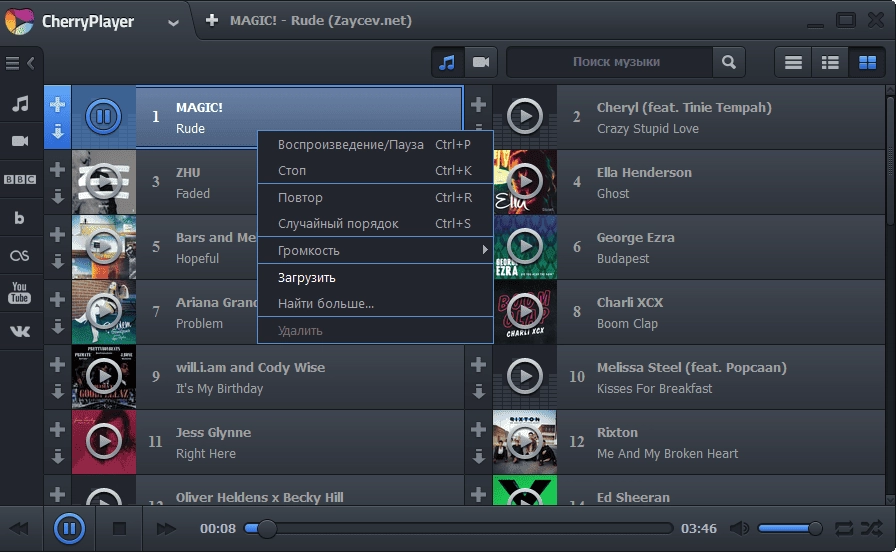This screenshot has height=553, width=896.
Task: Toggle shuffle mode in control bar
Action: 872,528
